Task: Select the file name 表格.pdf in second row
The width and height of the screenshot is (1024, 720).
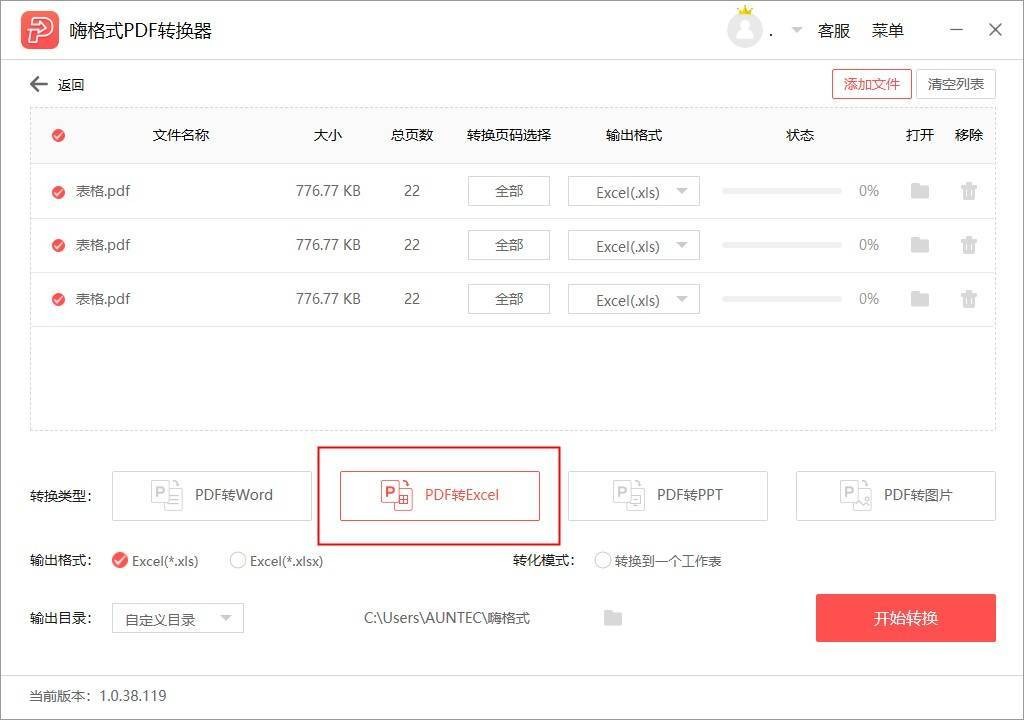Action: click(103, 245)
